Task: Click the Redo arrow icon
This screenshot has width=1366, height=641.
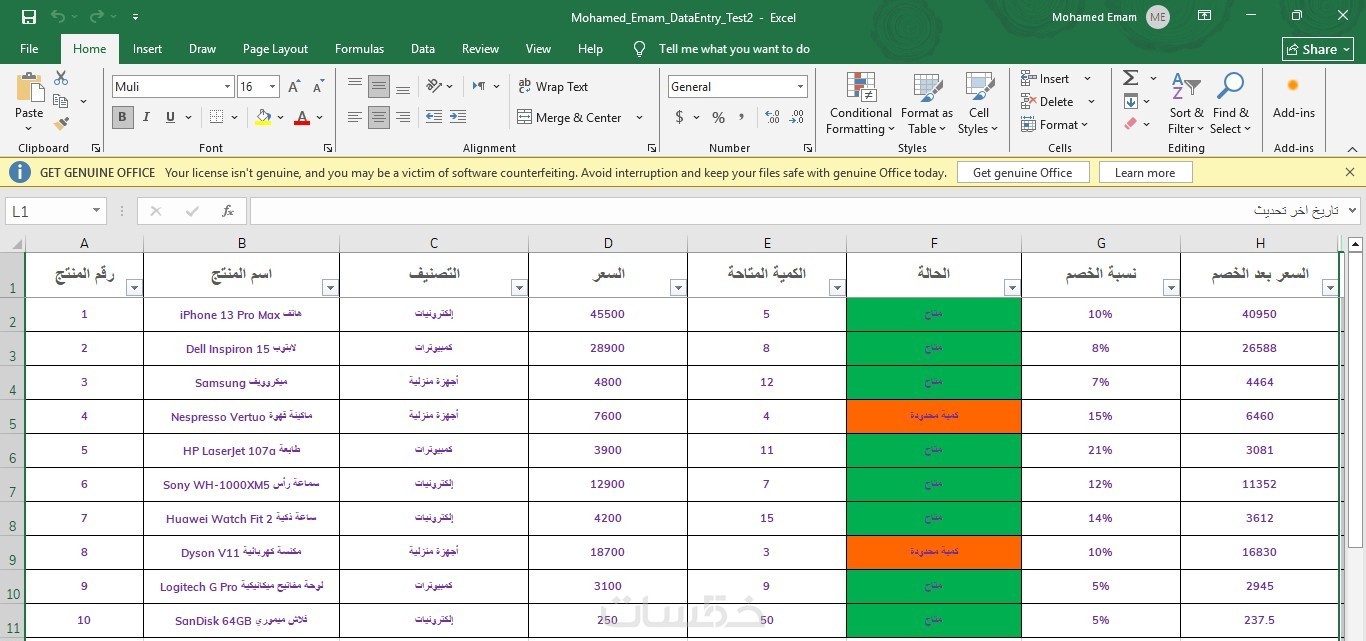Action: (97, 17)
